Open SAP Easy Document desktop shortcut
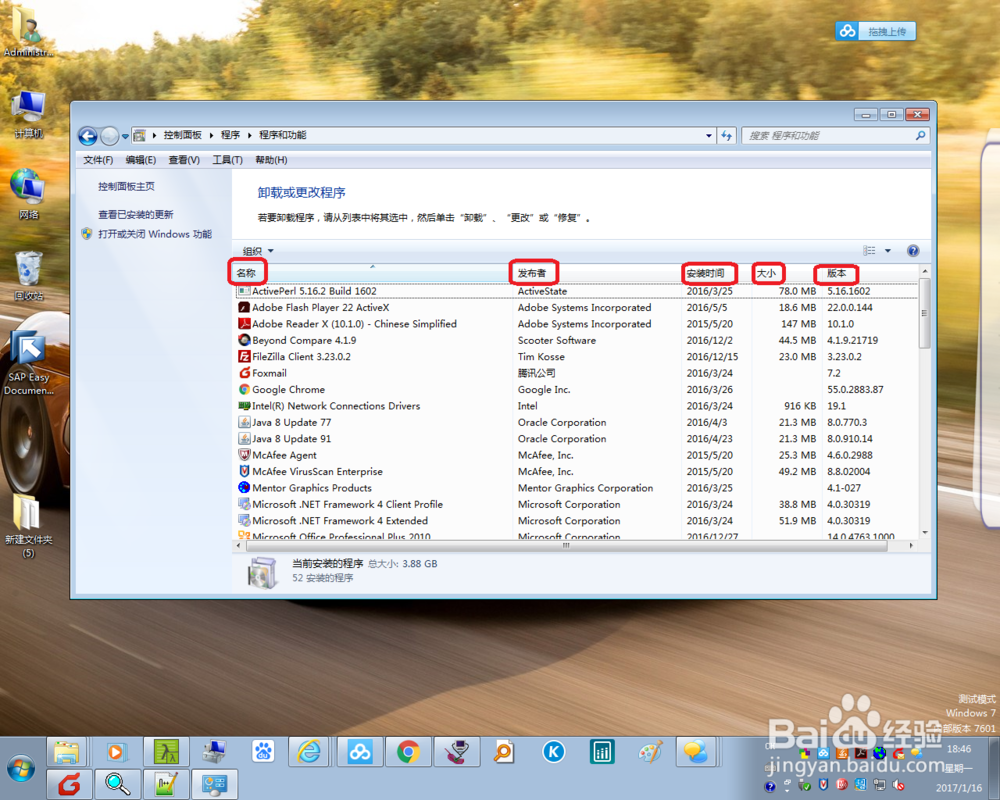 point(29,362)
